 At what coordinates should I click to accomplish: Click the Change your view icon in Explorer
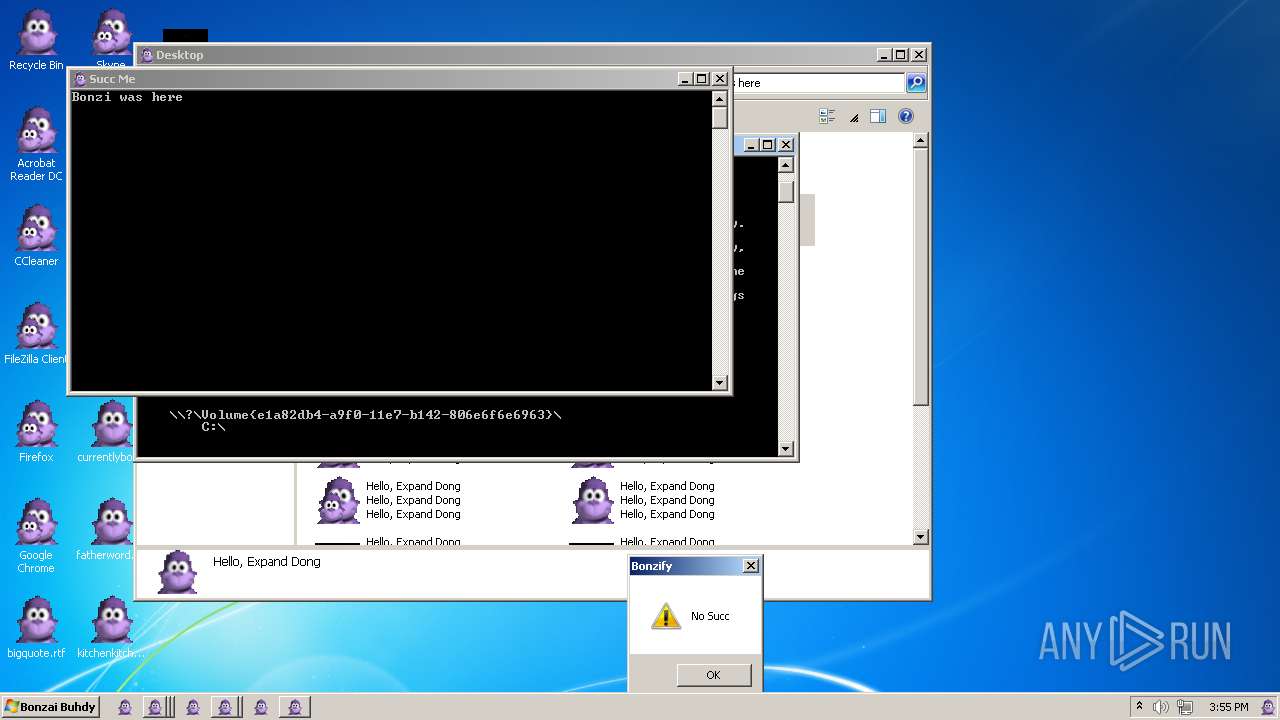coord(827,116)
